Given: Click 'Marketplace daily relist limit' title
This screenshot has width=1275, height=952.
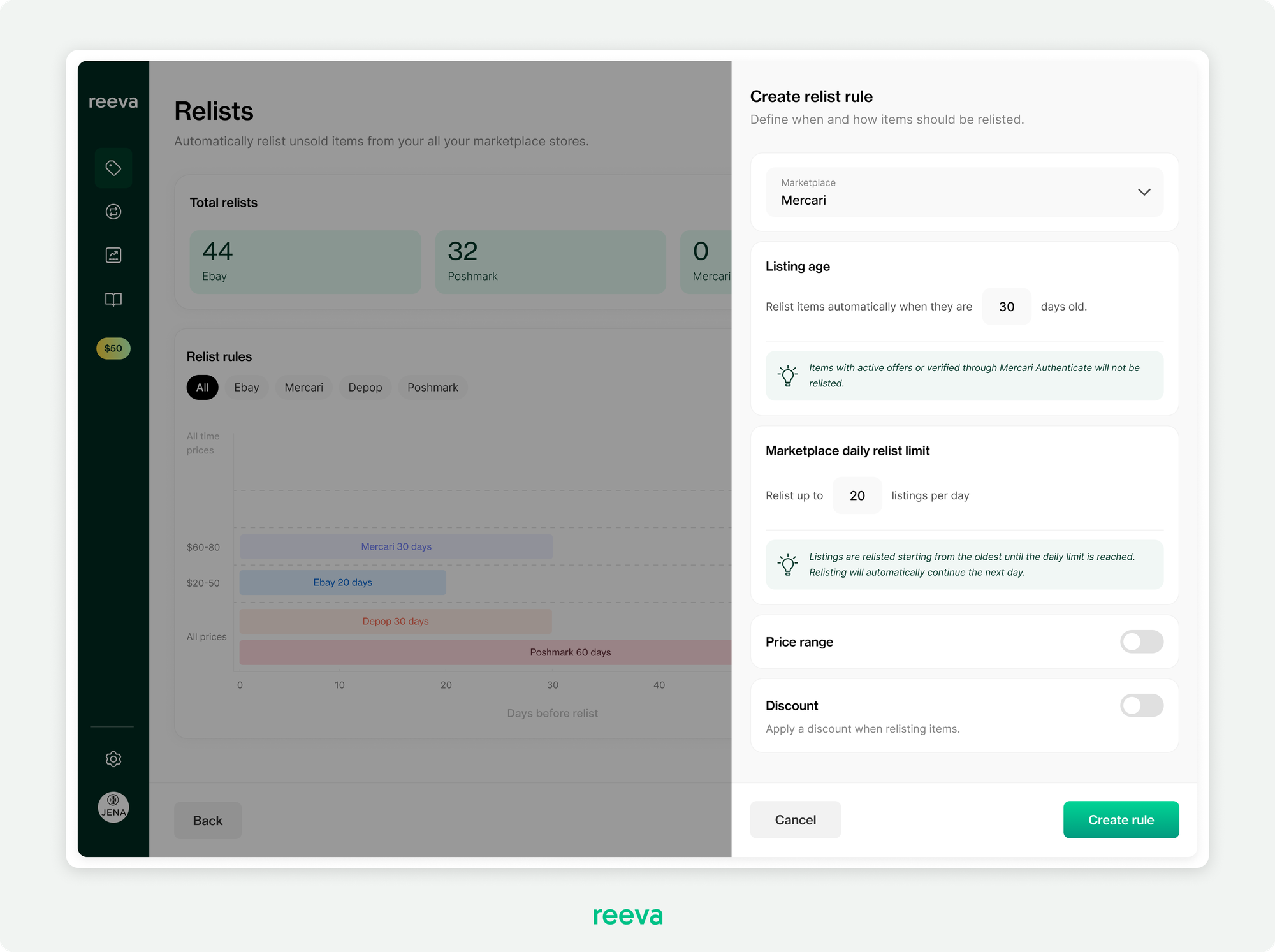Looking at the screenshot, I should pyautogui.click(x=847, y=450).
